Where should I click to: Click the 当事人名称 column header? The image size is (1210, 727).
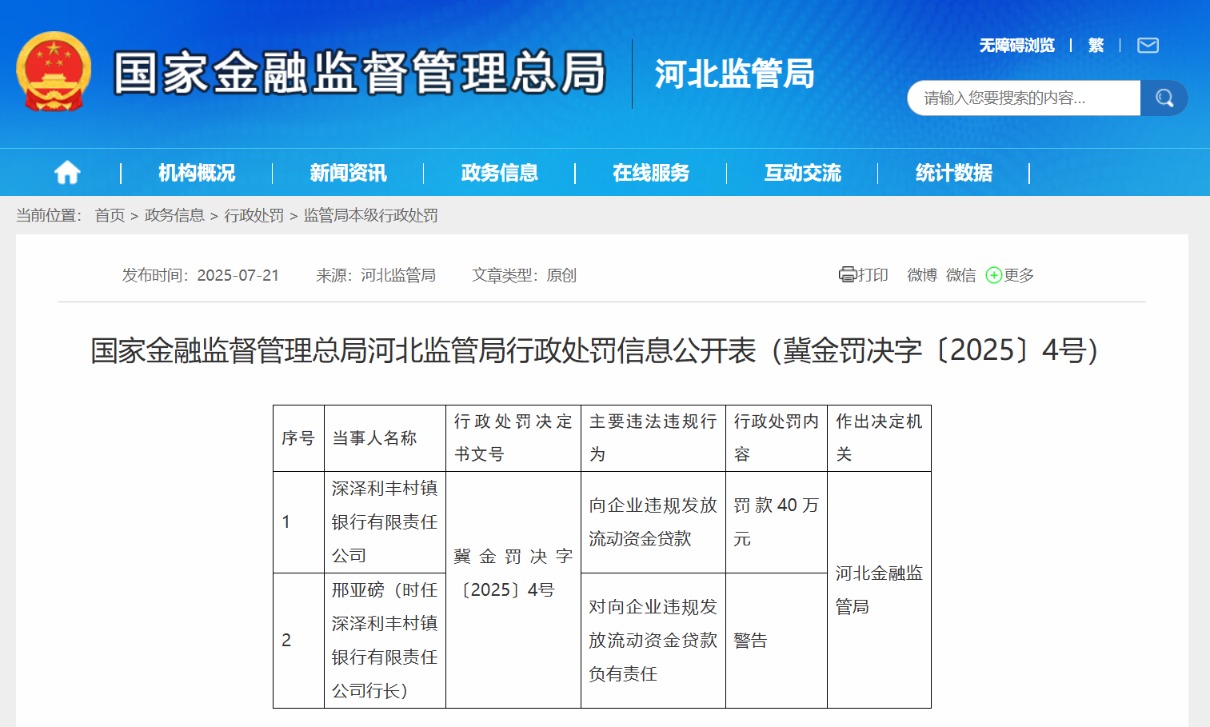click(x=384, y=438)
